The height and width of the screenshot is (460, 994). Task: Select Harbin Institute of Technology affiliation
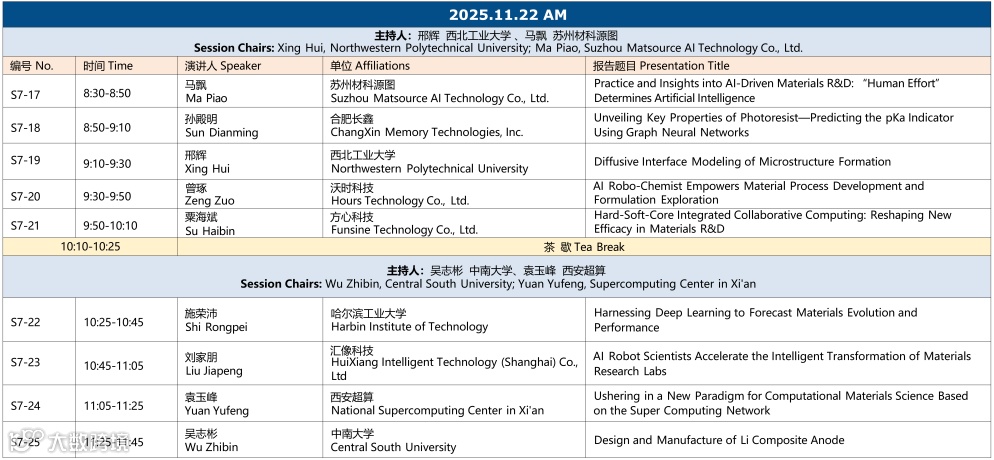(410, 320)
